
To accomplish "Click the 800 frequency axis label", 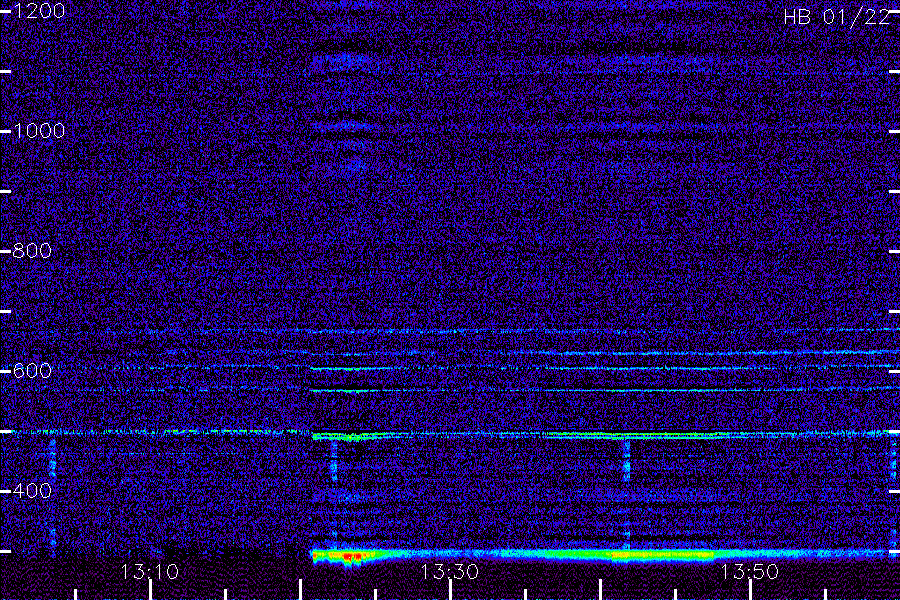I will coord(32,251).
